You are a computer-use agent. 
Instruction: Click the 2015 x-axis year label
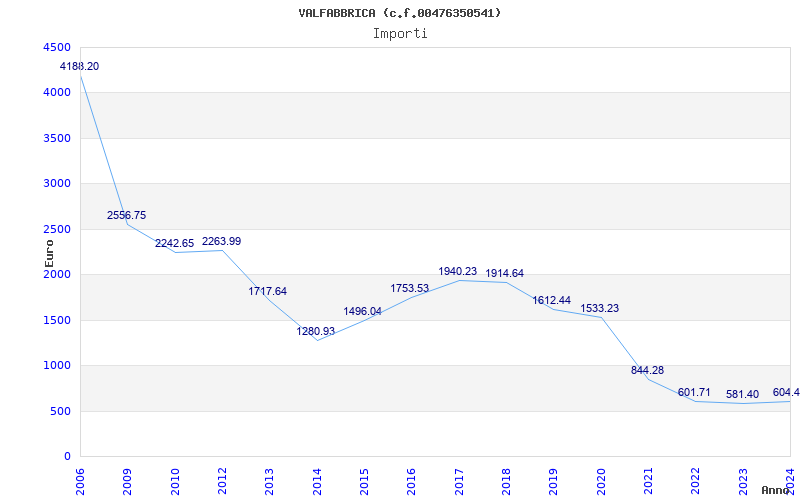pos(364,482)
